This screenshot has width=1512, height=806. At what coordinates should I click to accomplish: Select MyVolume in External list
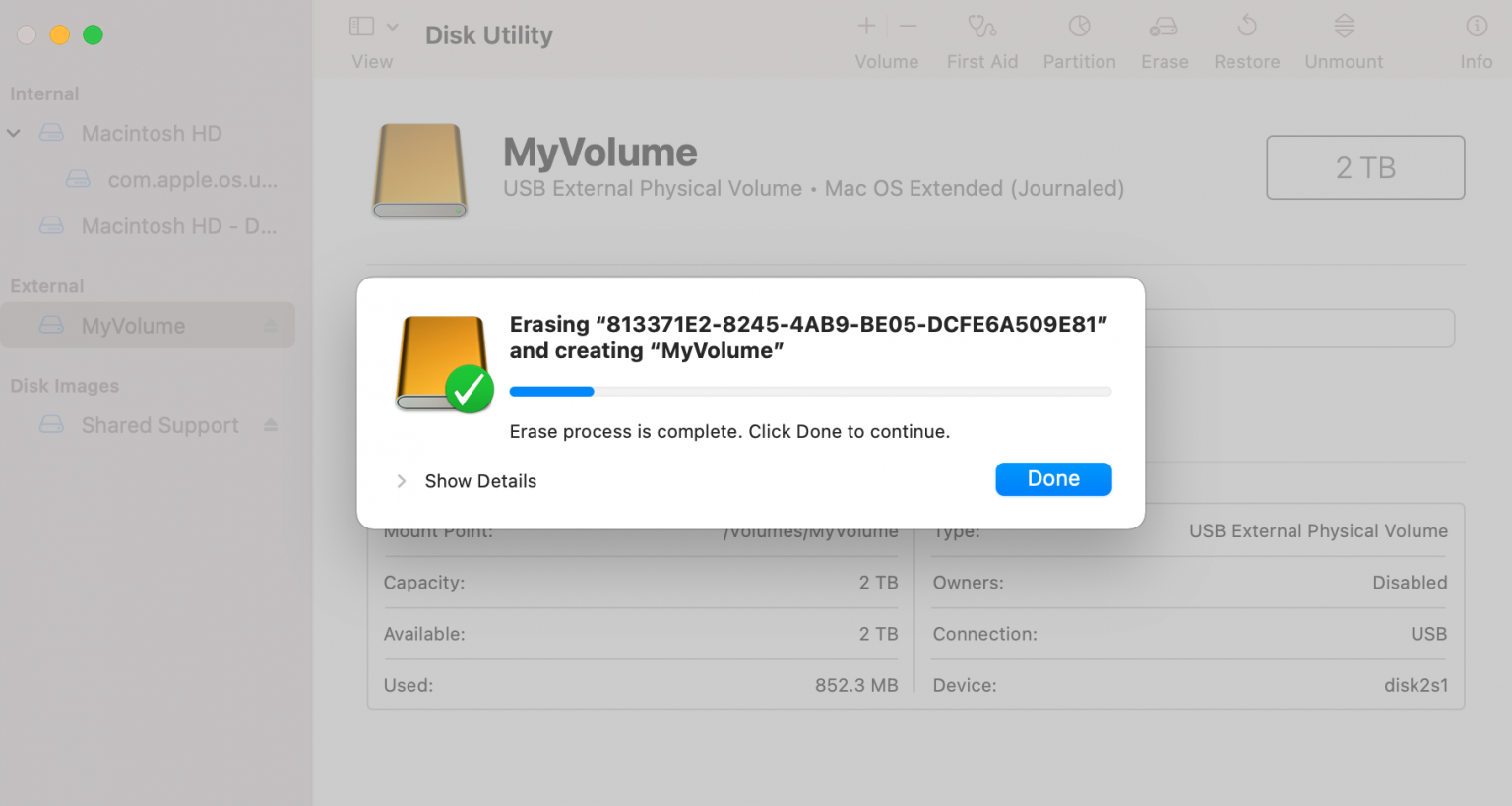(x=148, y=326)
